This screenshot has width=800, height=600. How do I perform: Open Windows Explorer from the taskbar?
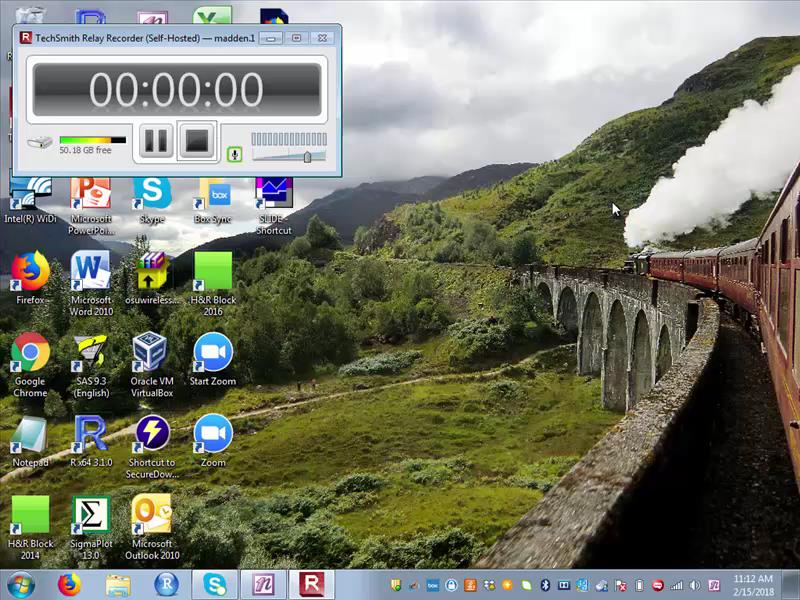pyautogui.click(x=118, y=584)
